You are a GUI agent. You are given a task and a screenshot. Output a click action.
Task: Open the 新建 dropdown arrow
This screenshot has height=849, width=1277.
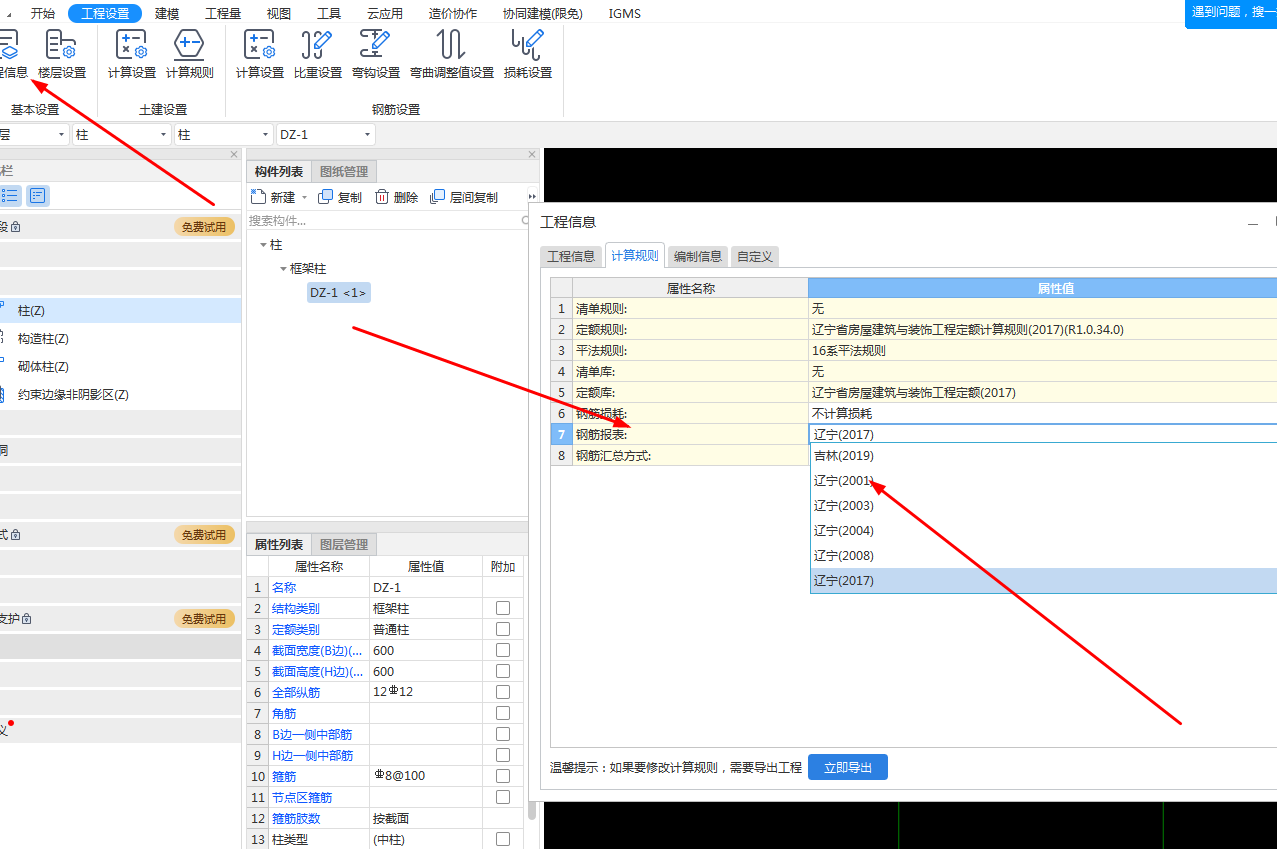point(304,198)
